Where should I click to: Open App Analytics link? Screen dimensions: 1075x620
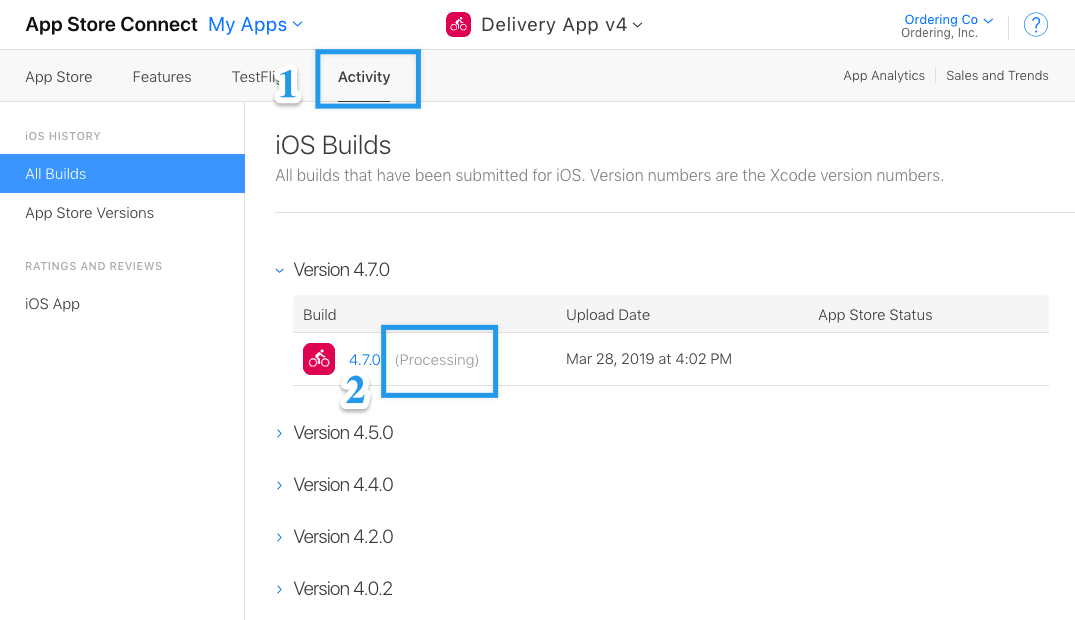(x=884, y=75)
